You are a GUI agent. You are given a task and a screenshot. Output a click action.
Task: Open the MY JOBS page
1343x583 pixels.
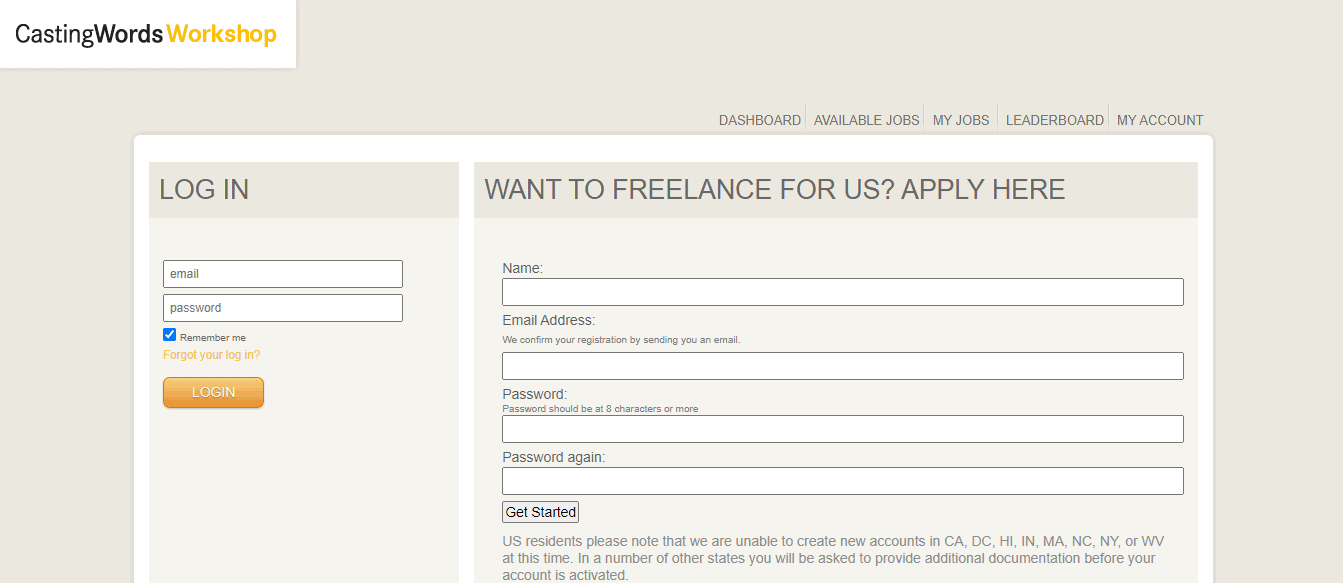pos(961,120)
